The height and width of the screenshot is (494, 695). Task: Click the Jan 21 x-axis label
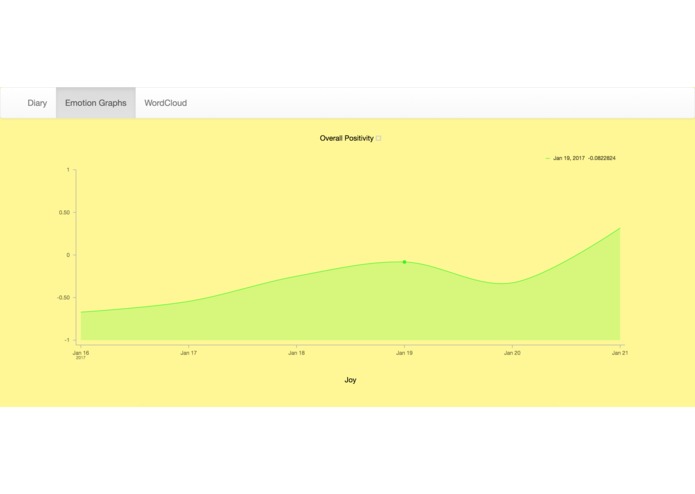tap(620, 353)
